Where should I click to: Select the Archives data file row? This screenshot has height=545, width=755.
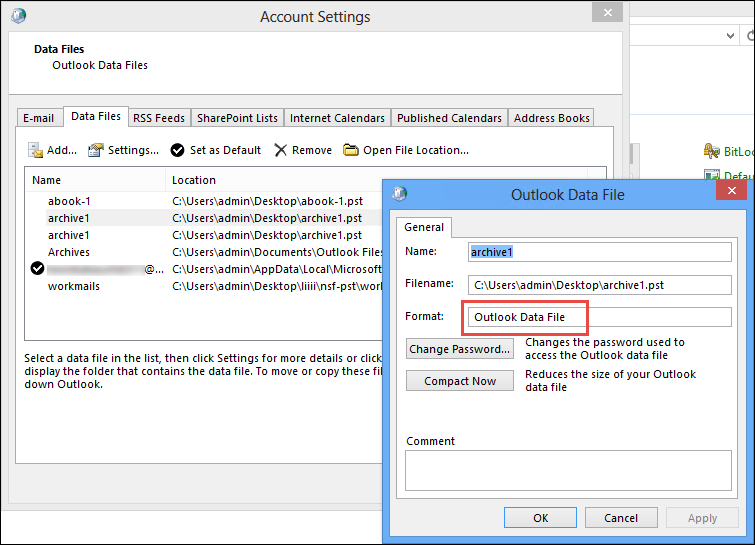[205, 252]
